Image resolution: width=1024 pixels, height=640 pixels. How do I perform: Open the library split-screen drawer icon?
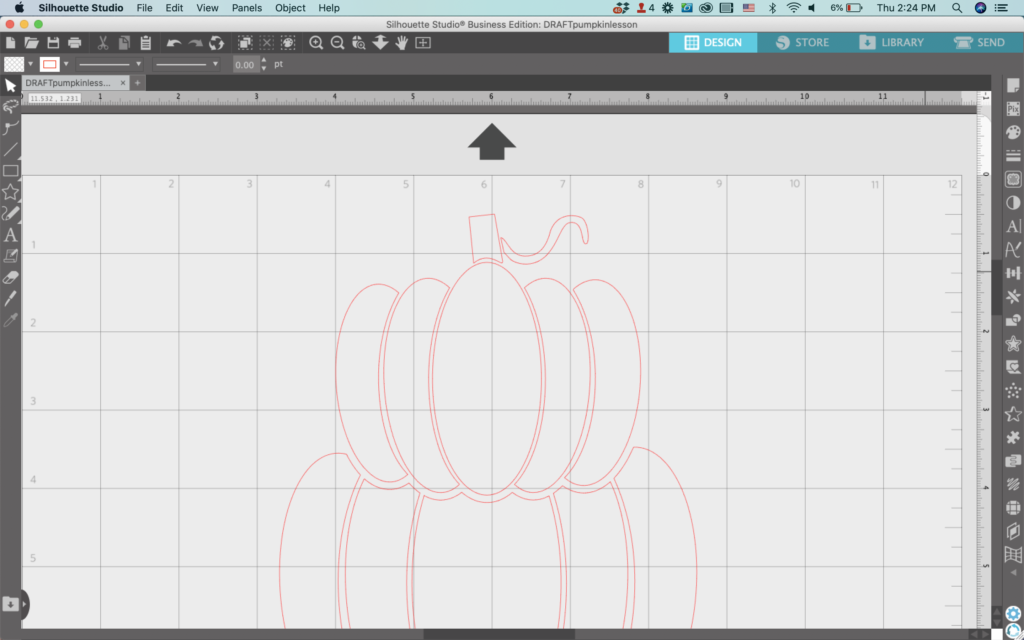(x=10, y=605)
